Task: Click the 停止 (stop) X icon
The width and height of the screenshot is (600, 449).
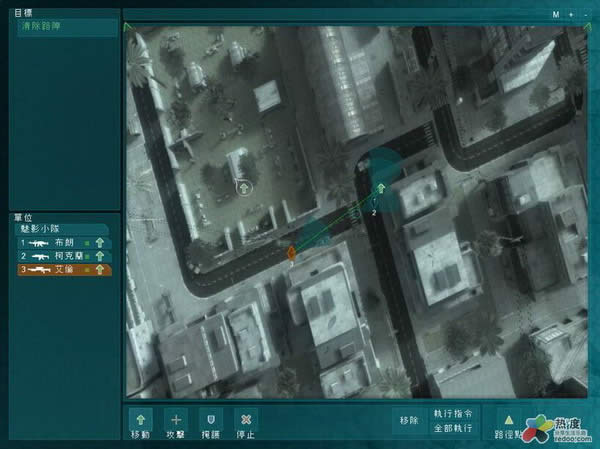Action: pyautogui.click(x=245, y=420)
